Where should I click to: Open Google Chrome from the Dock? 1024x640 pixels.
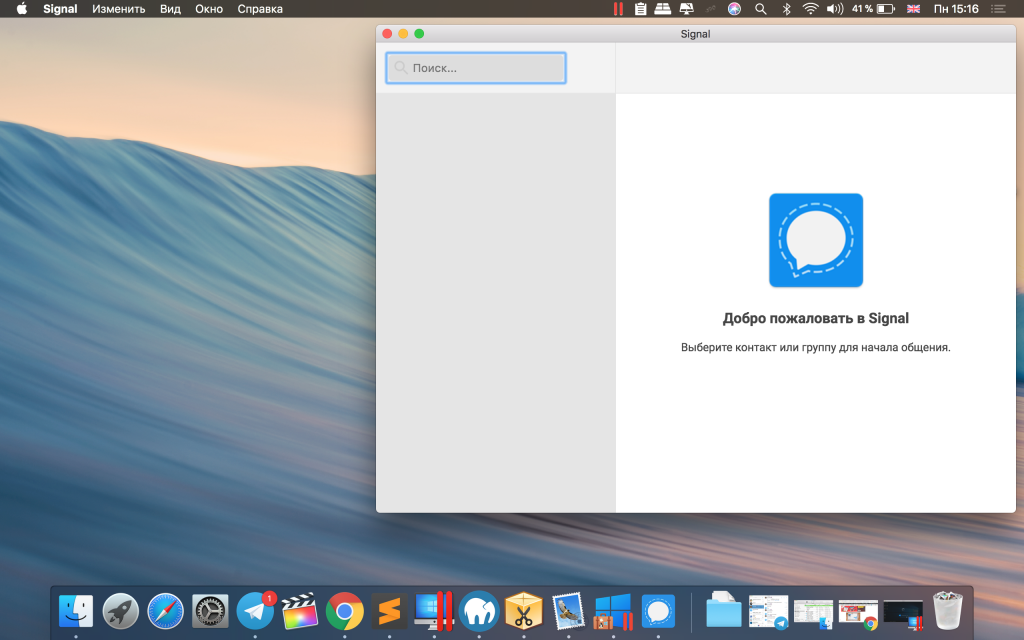[x=345, y=612]
